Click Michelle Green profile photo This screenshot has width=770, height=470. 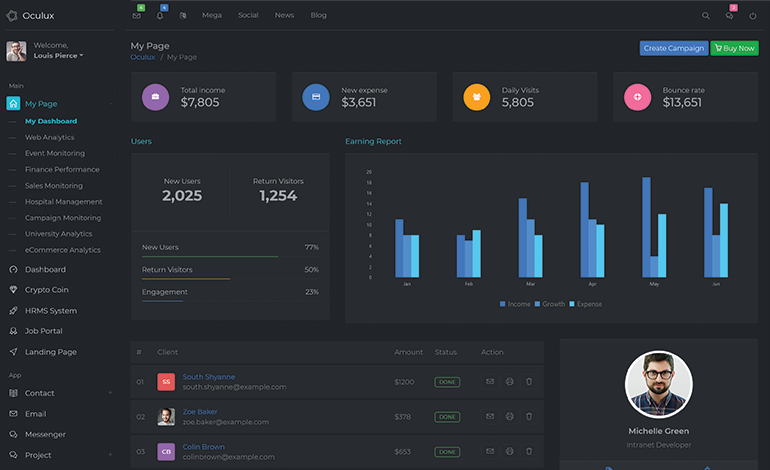point(659,384)
